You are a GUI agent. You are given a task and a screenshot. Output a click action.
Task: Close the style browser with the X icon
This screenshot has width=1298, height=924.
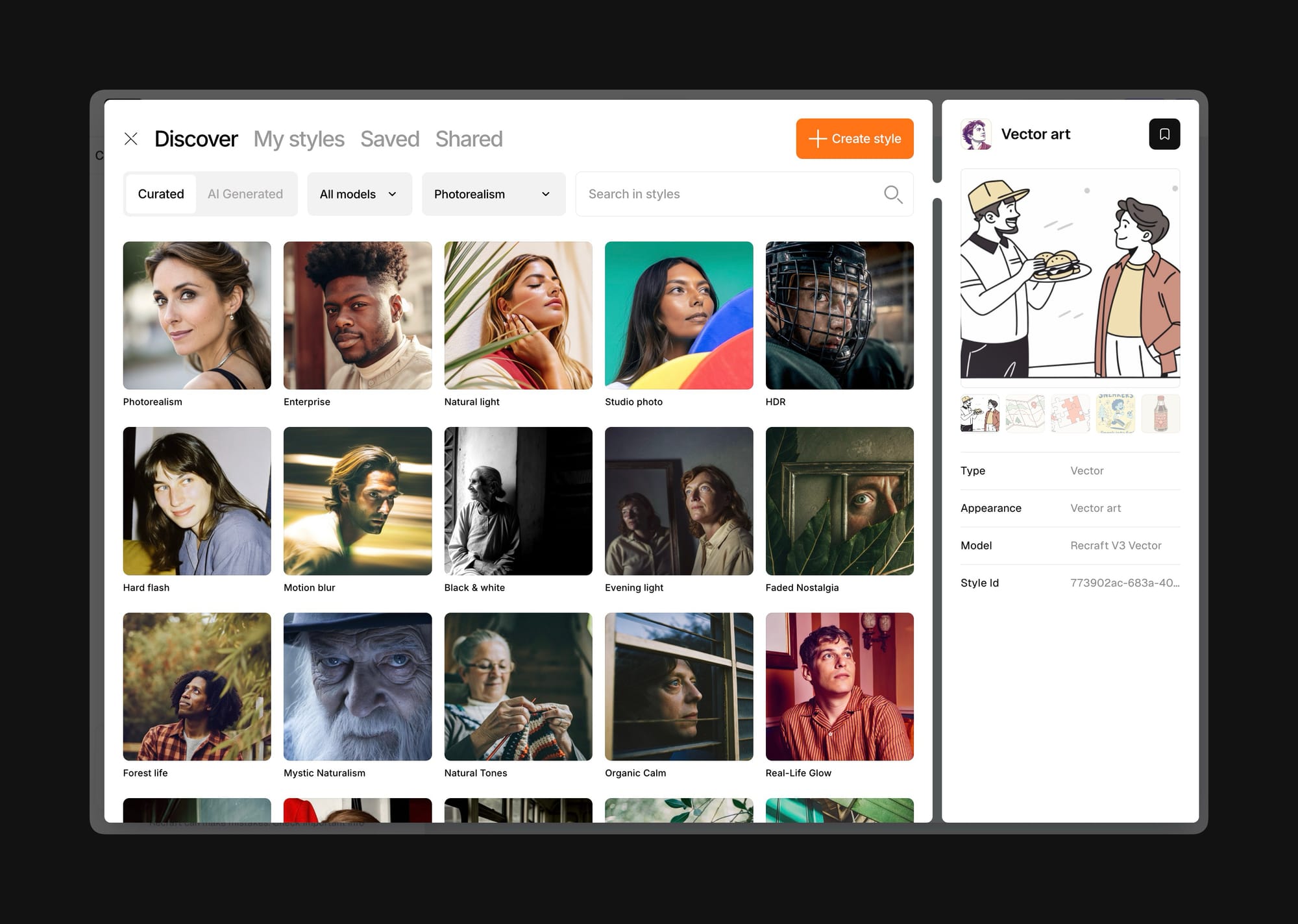131,139
